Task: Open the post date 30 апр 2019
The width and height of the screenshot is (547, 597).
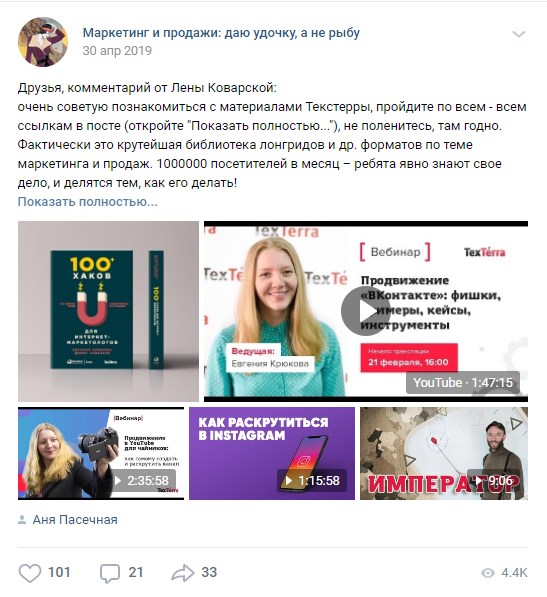Action: tap(117, 51)
